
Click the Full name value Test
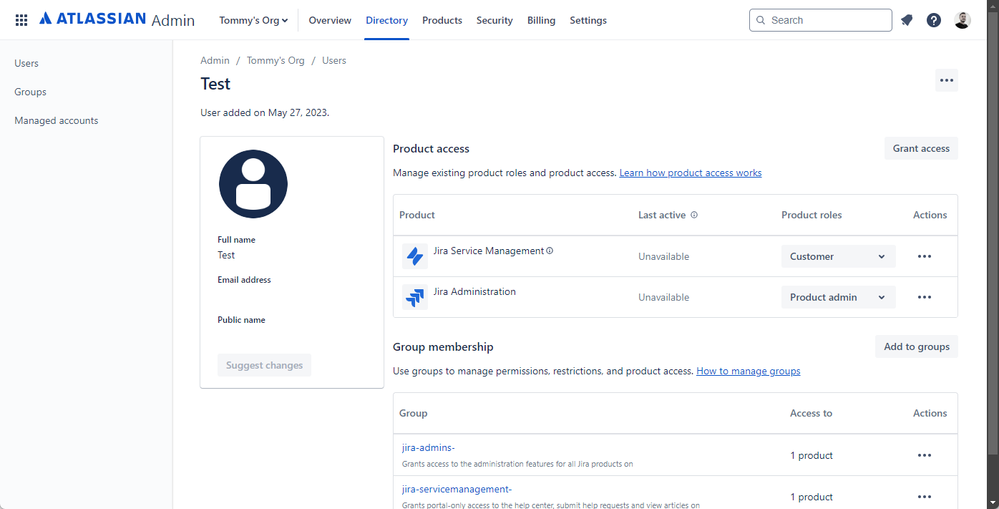click(226, 255)
